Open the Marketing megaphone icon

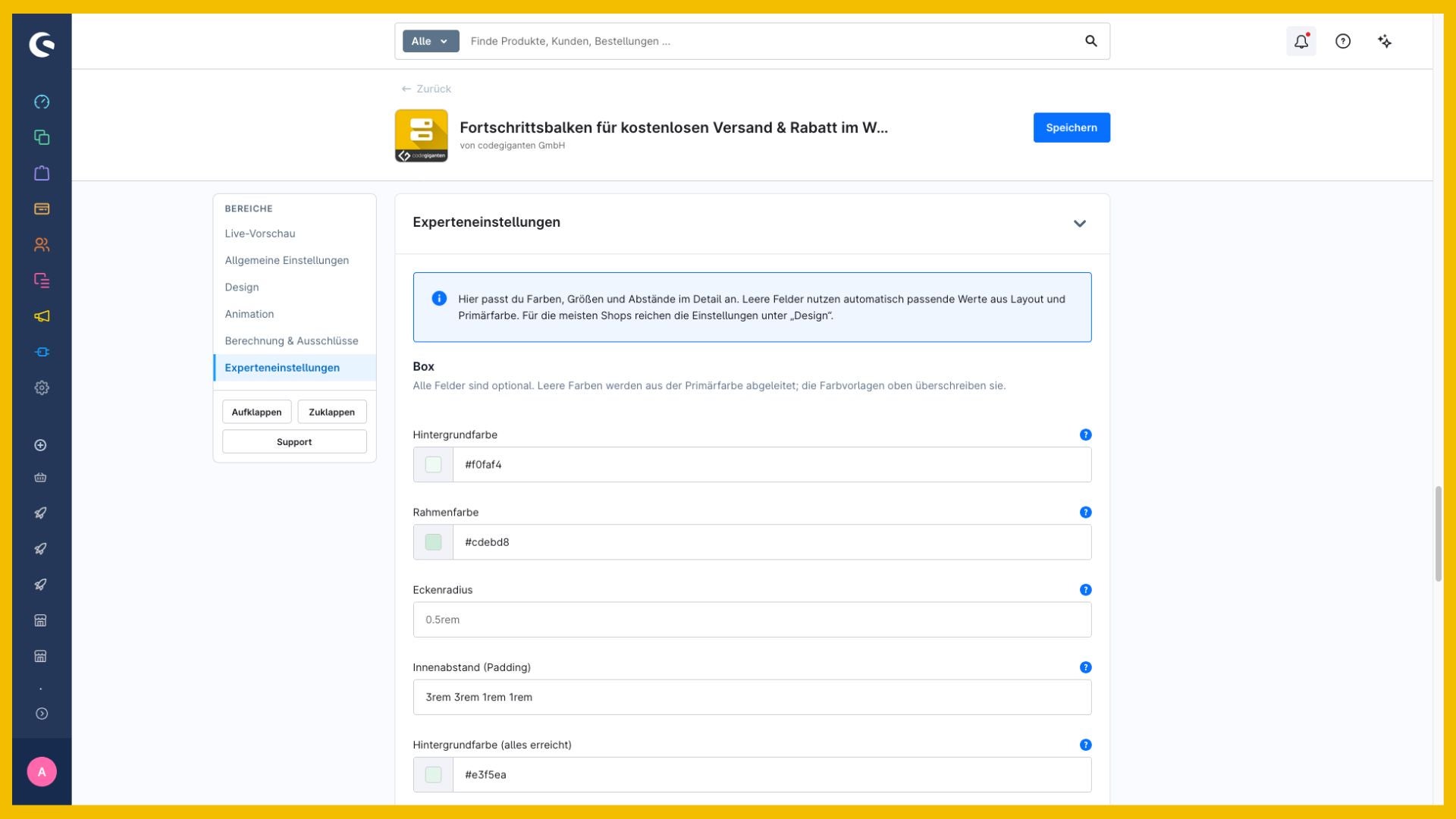coord(42,316)
